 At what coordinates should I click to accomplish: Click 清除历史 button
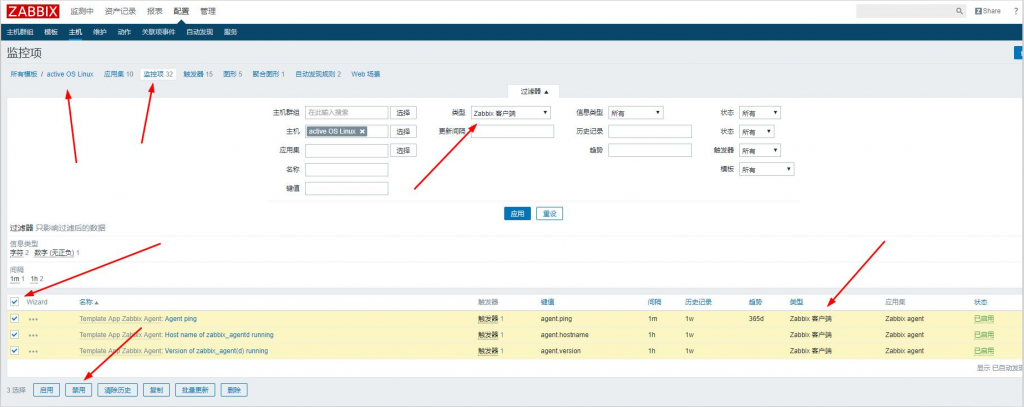118,390
